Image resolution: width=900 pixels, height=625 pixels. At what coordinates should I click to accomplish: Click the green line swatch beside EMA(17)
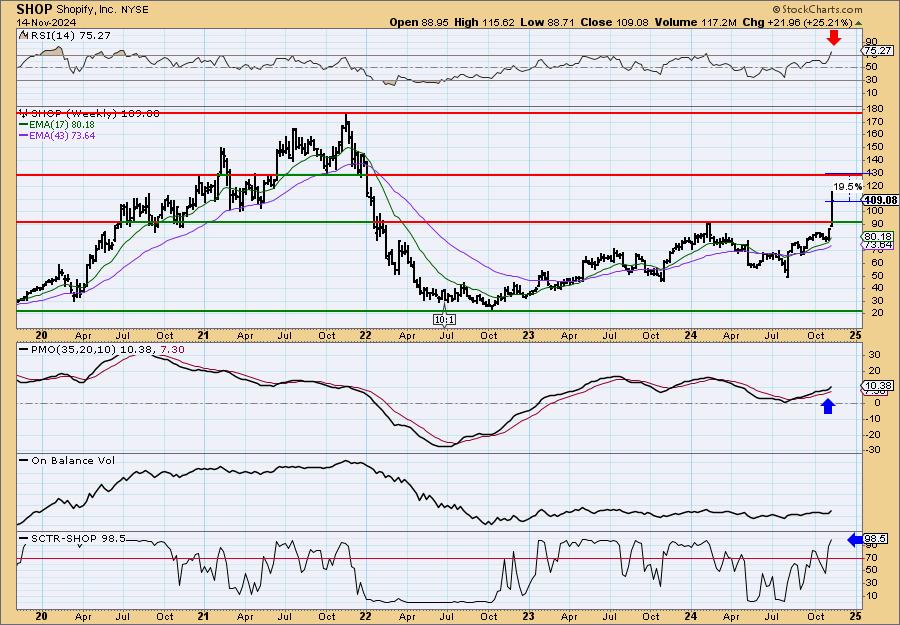coord(23,125)
